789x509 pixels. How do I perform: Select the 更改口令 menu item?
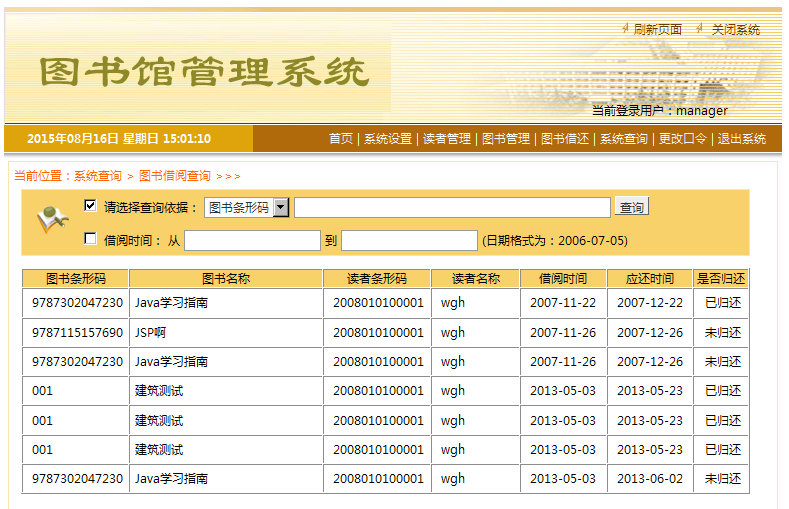(683, 138)
